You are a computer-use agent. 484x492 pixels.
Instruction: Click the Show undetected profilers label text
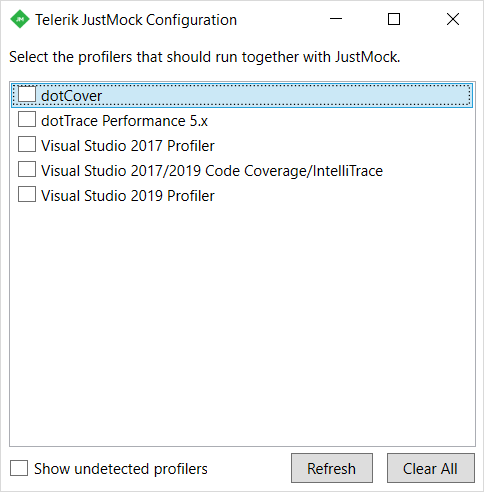tap(121, 469)
